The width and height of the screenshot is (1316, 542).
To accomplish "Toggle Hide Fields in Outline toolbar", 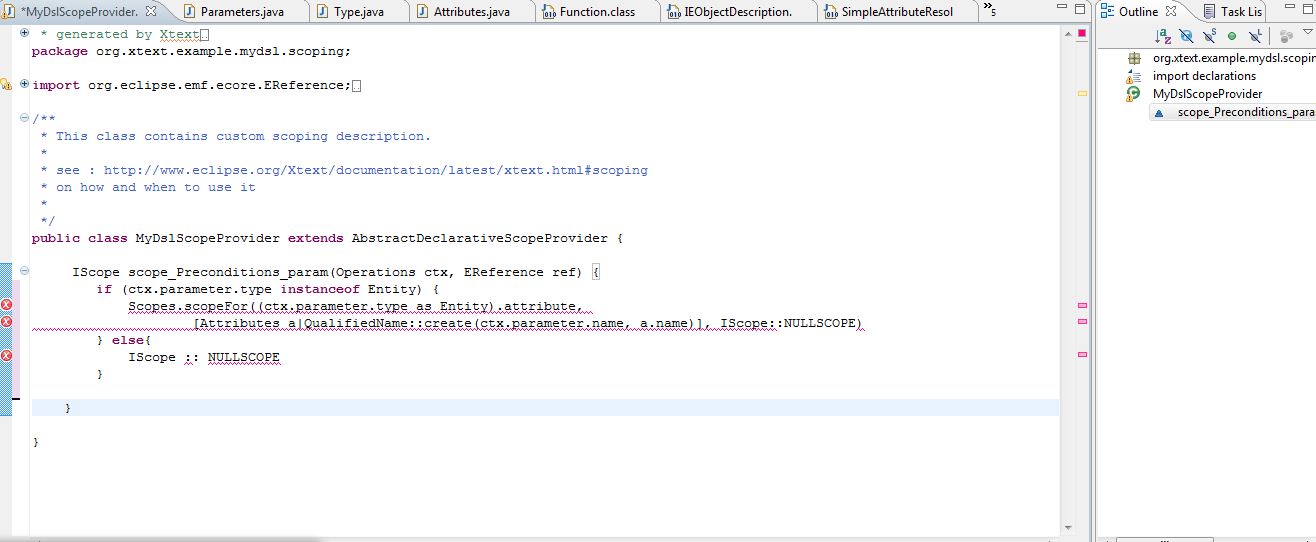I will (x=1186, y=36).
